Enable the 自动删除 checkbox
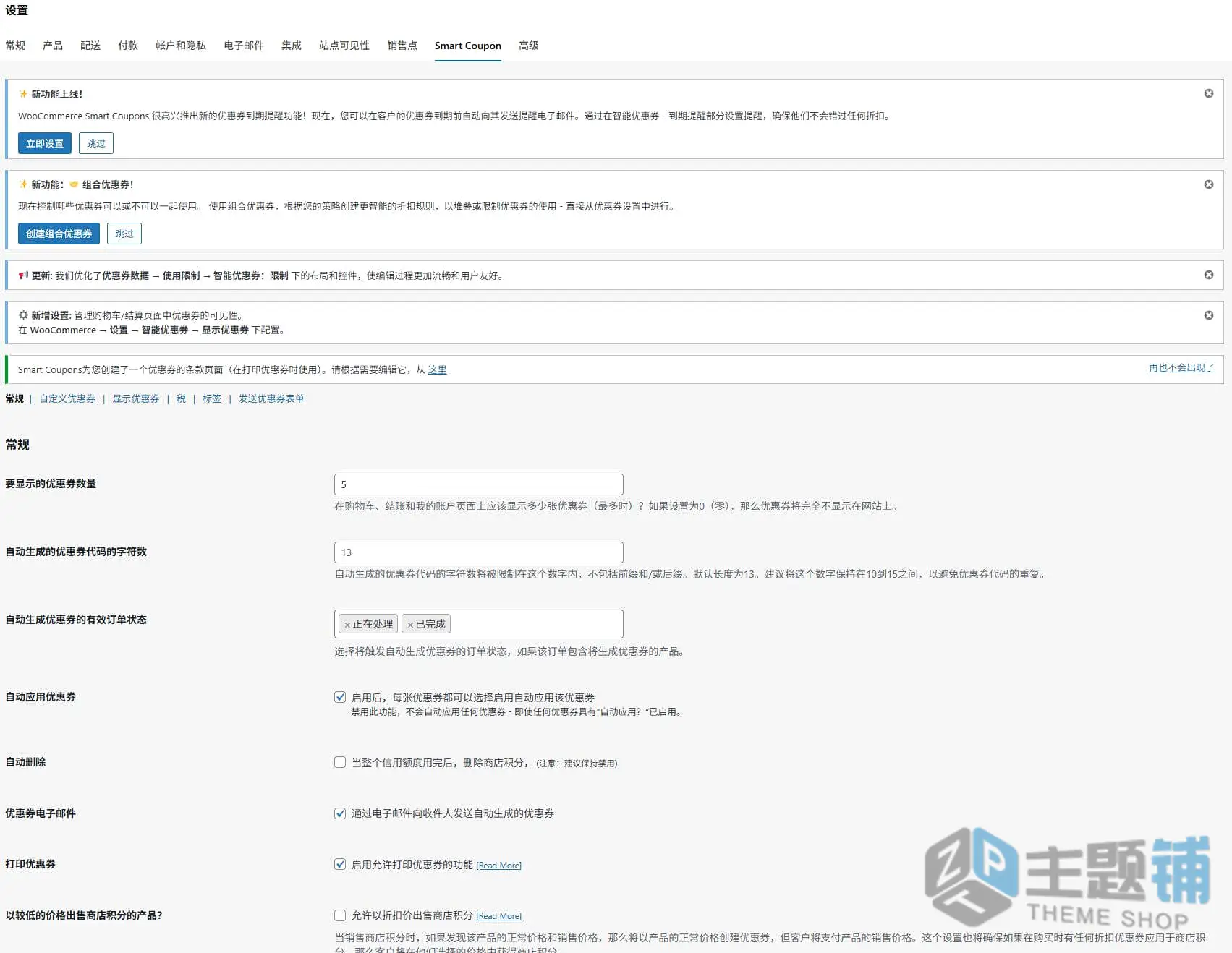Image resolution: width=1232 pixels, height=953 pixels. 340,762
